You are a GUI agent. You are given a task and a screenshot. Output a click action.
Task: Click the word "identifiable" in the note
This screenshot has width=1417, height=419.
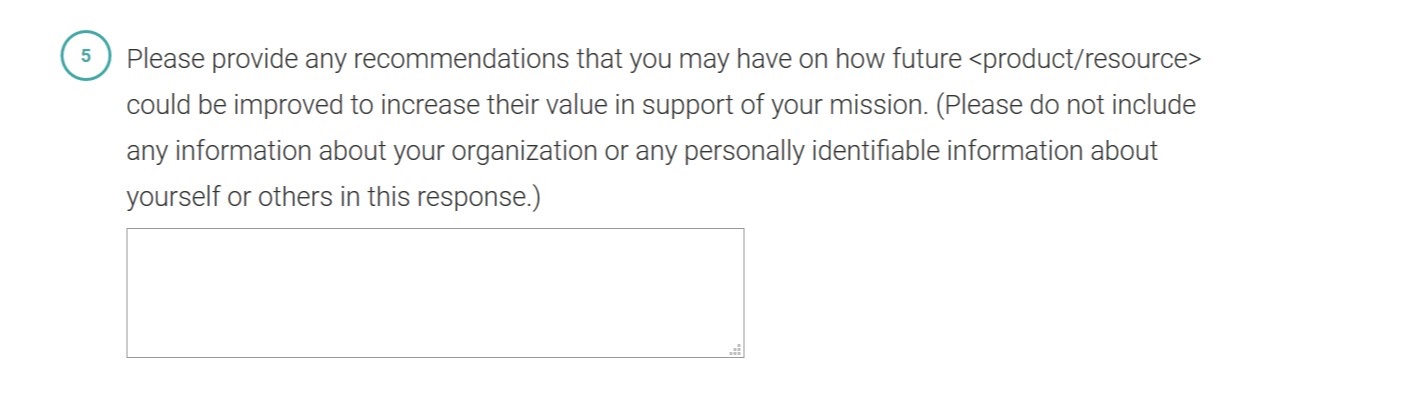[875, 151]
